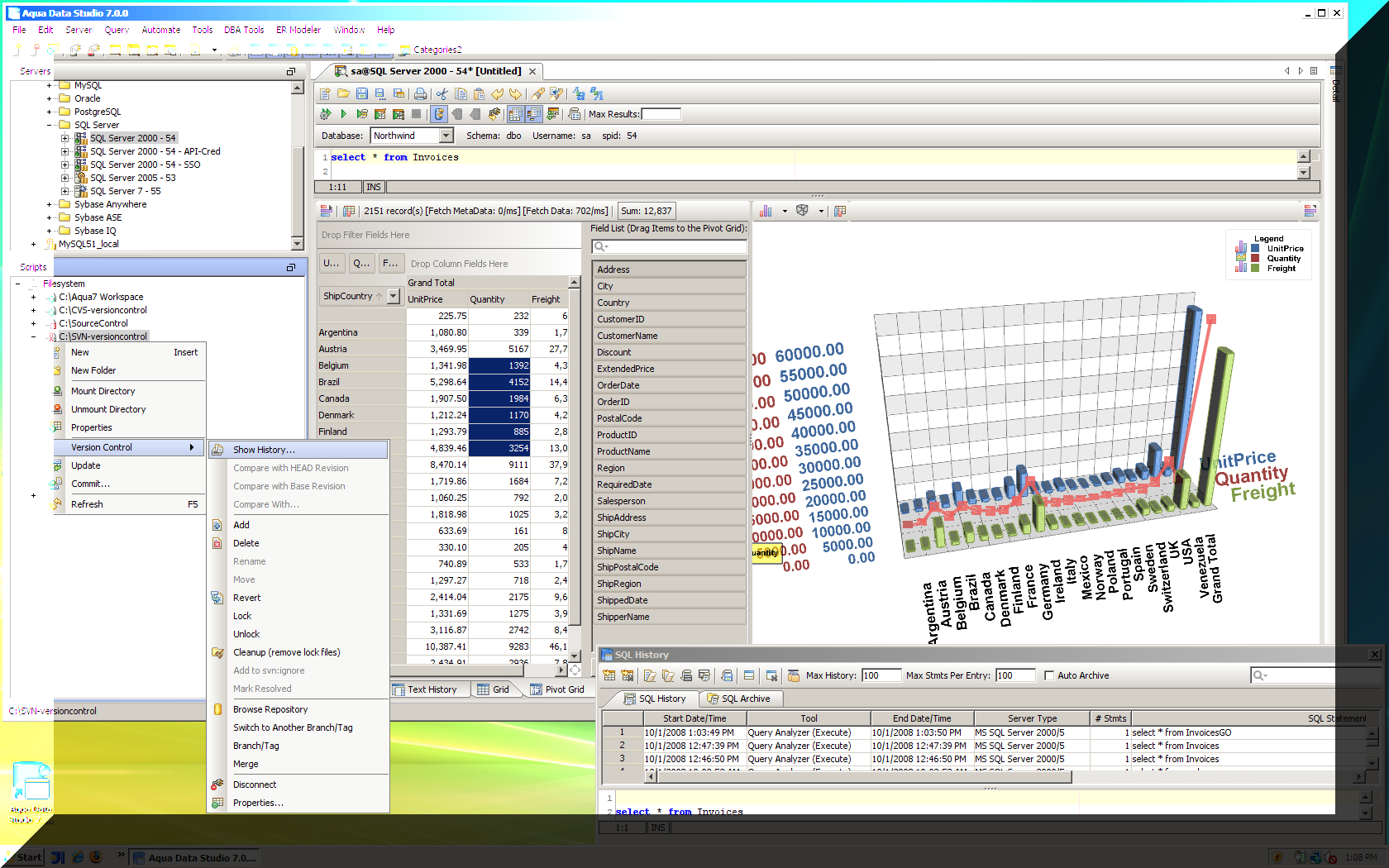1389x868 pixels.
Task: Click the Internet Explorer icon in taskbar quick launch
Action: [x=78, y=857]
